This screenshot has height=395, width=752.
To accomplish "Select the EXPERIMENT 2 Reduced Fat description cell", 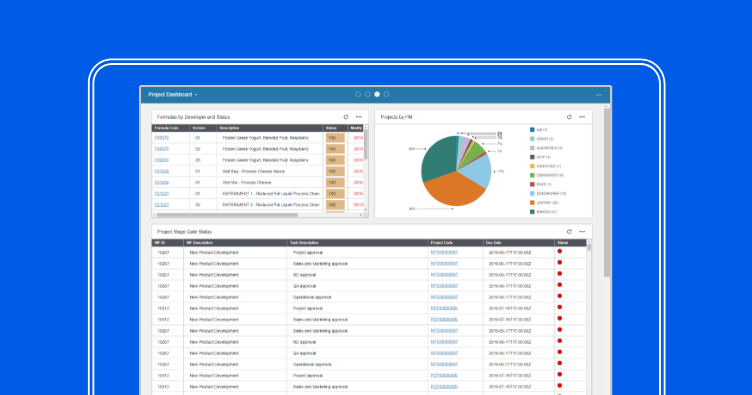I will pyautogui.click(x=271, y=205).
